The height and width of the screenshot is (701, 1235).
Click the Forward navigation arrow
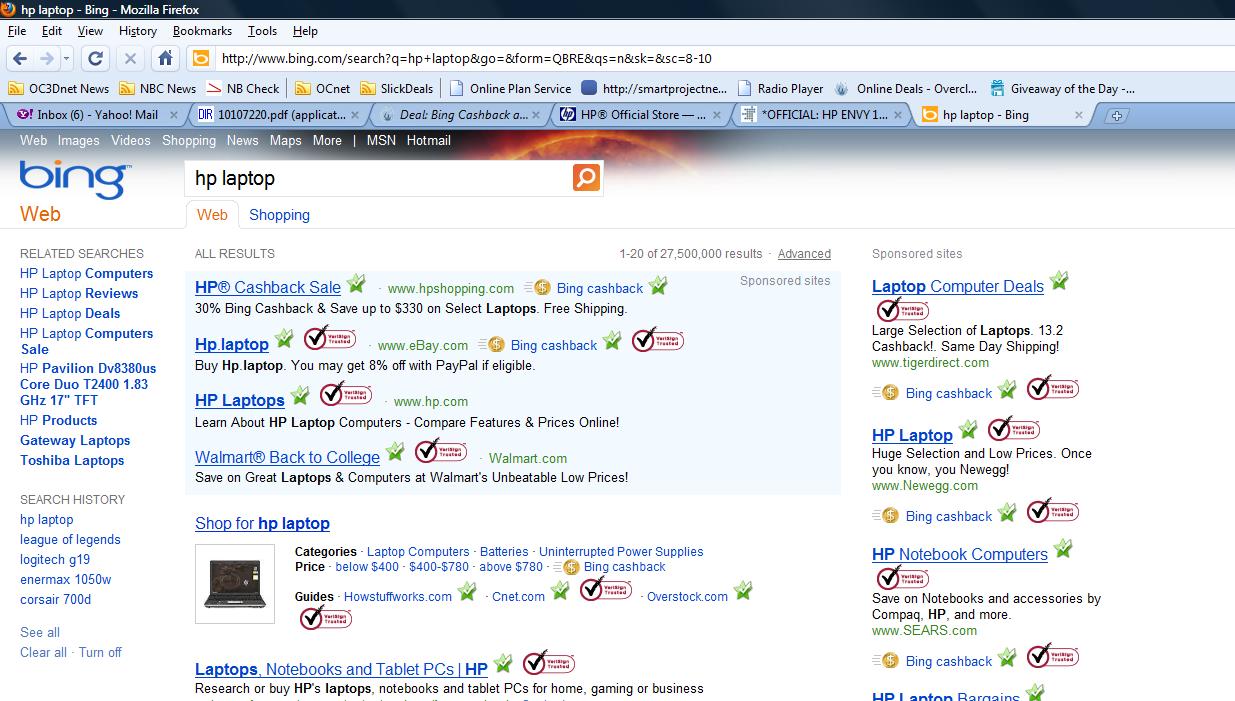47,58
